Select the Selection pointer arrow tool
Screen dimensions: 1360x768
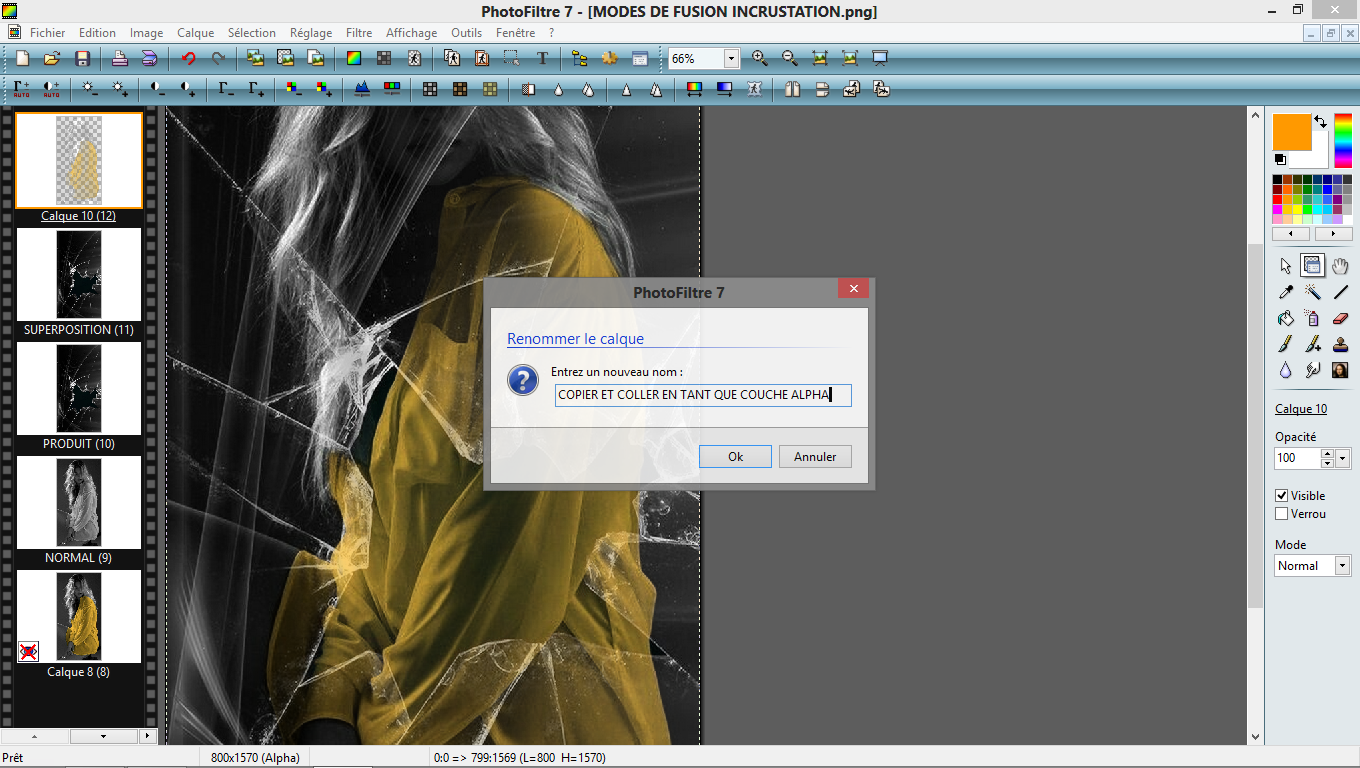pyautogui.click(x=1286, y=265)
